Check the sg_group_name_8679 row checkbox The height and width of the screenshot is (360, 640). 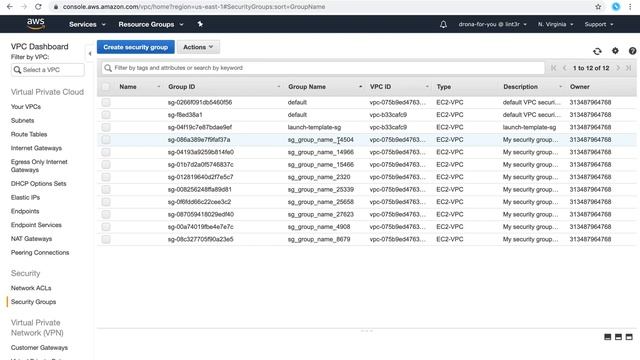[106, 239]
